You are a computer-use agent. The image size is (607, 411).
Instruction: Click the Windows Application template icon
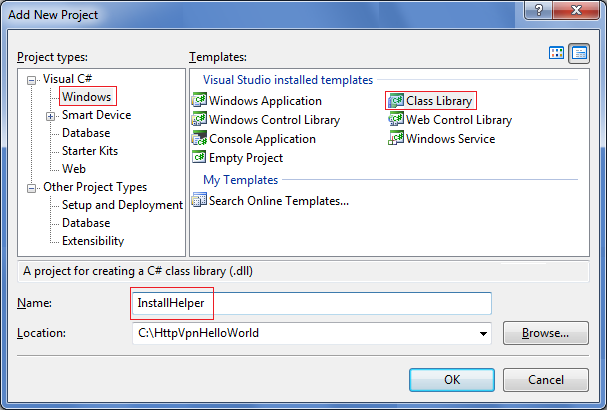click(199, 100)
